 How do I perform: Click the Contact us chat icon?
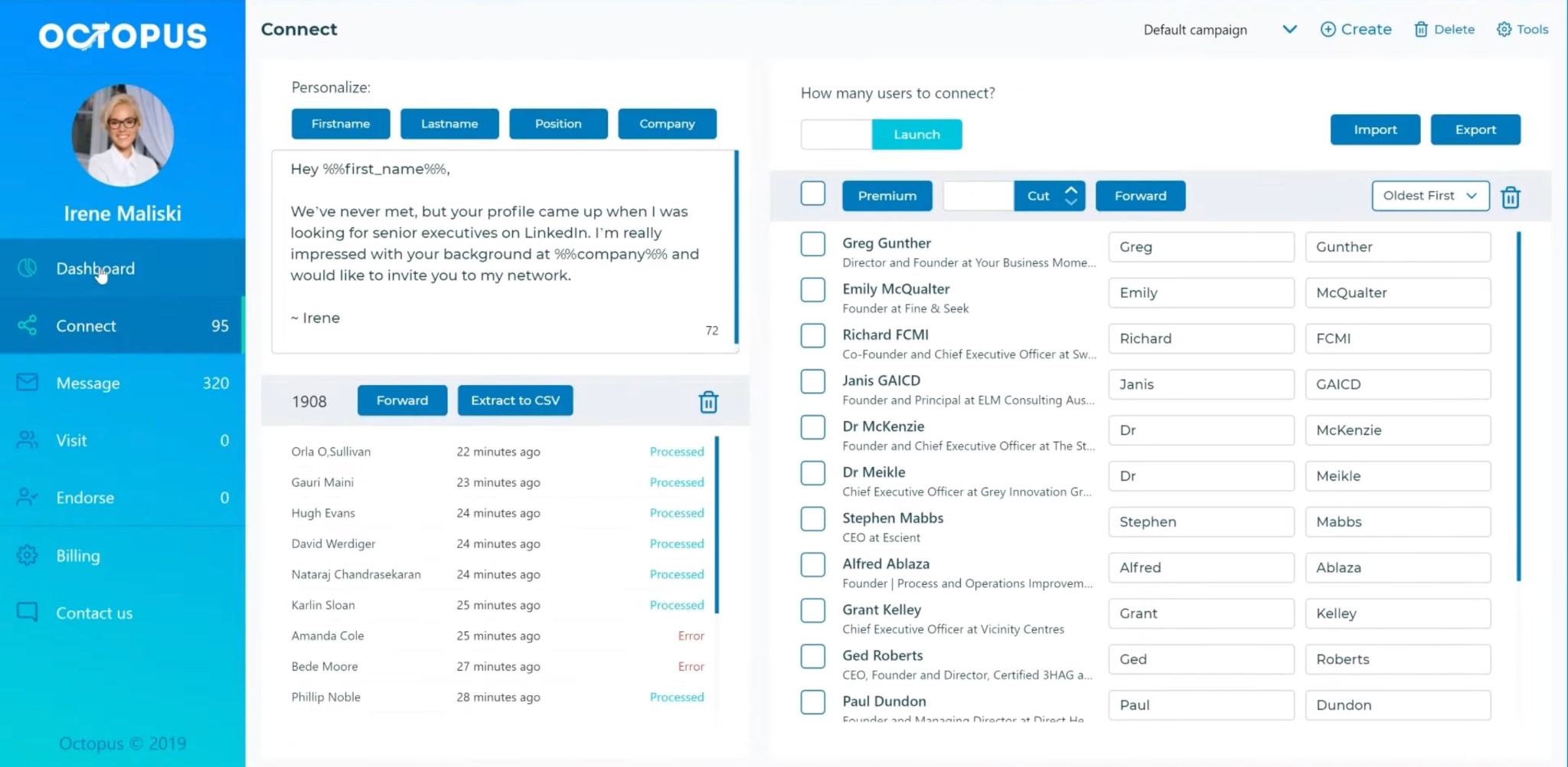pos(28,612)
